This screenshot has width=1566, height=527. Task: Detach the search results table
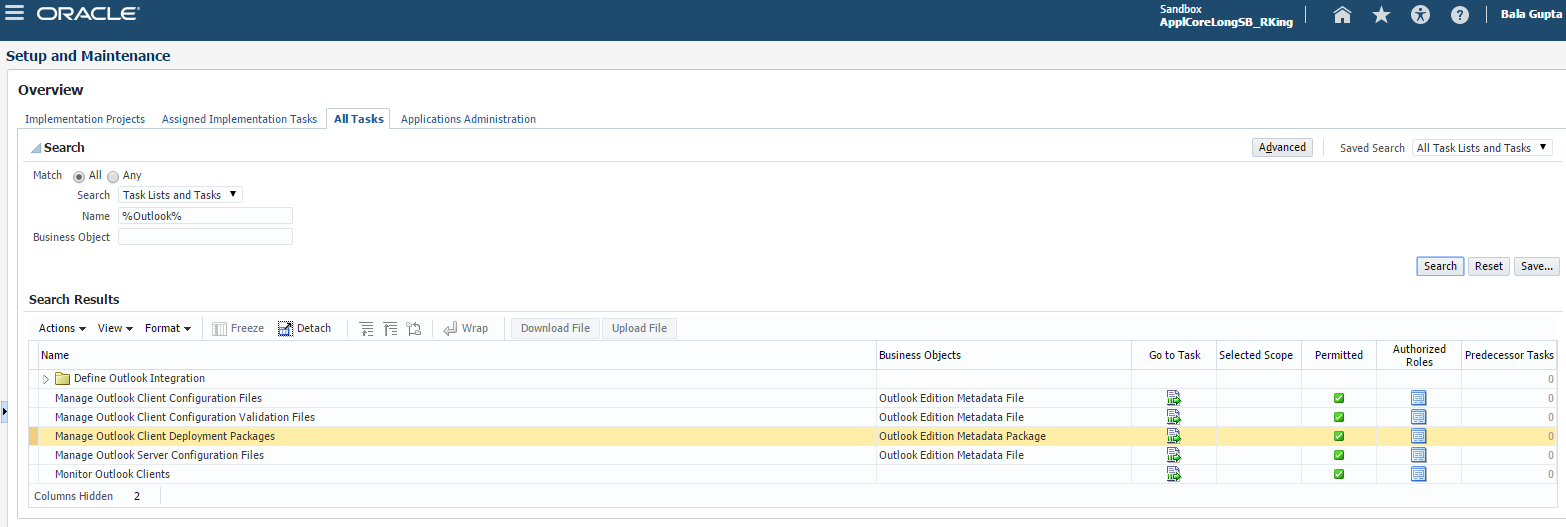pos(304,328)
